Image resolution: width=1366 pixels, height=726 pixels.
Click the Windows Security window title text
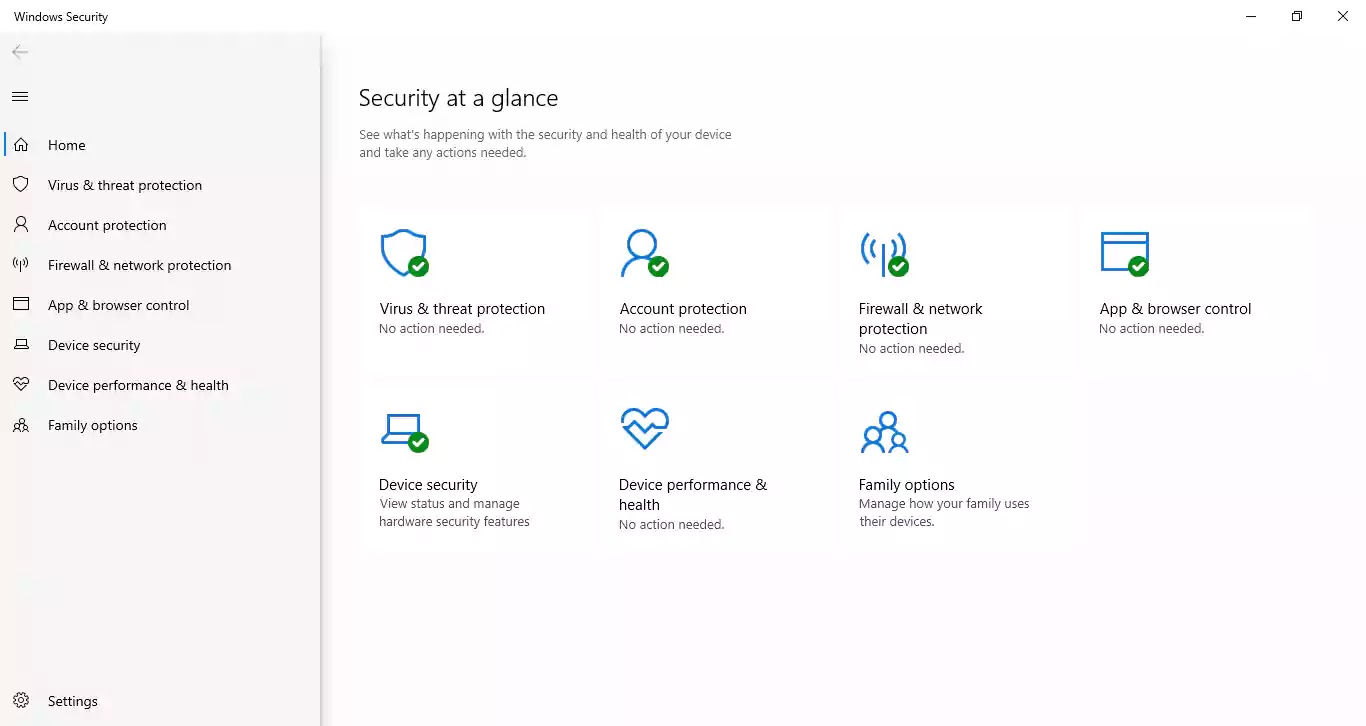61,17
